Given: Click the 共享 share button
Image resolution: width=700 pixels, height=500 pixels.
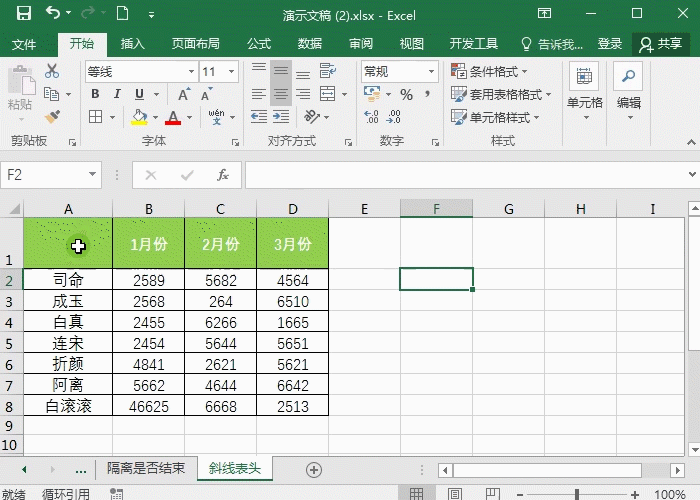Looking at the screenshot, I should point(662,44).
